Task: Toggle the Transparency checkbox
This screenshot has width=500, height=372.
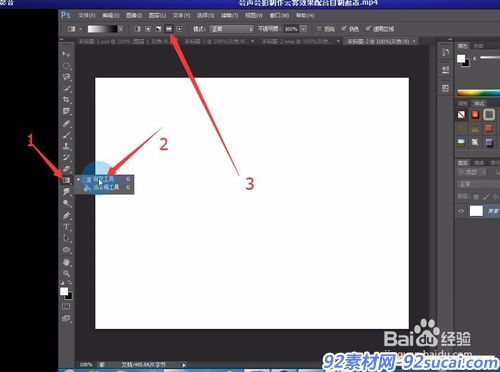Action: click(x=368, y=29)
